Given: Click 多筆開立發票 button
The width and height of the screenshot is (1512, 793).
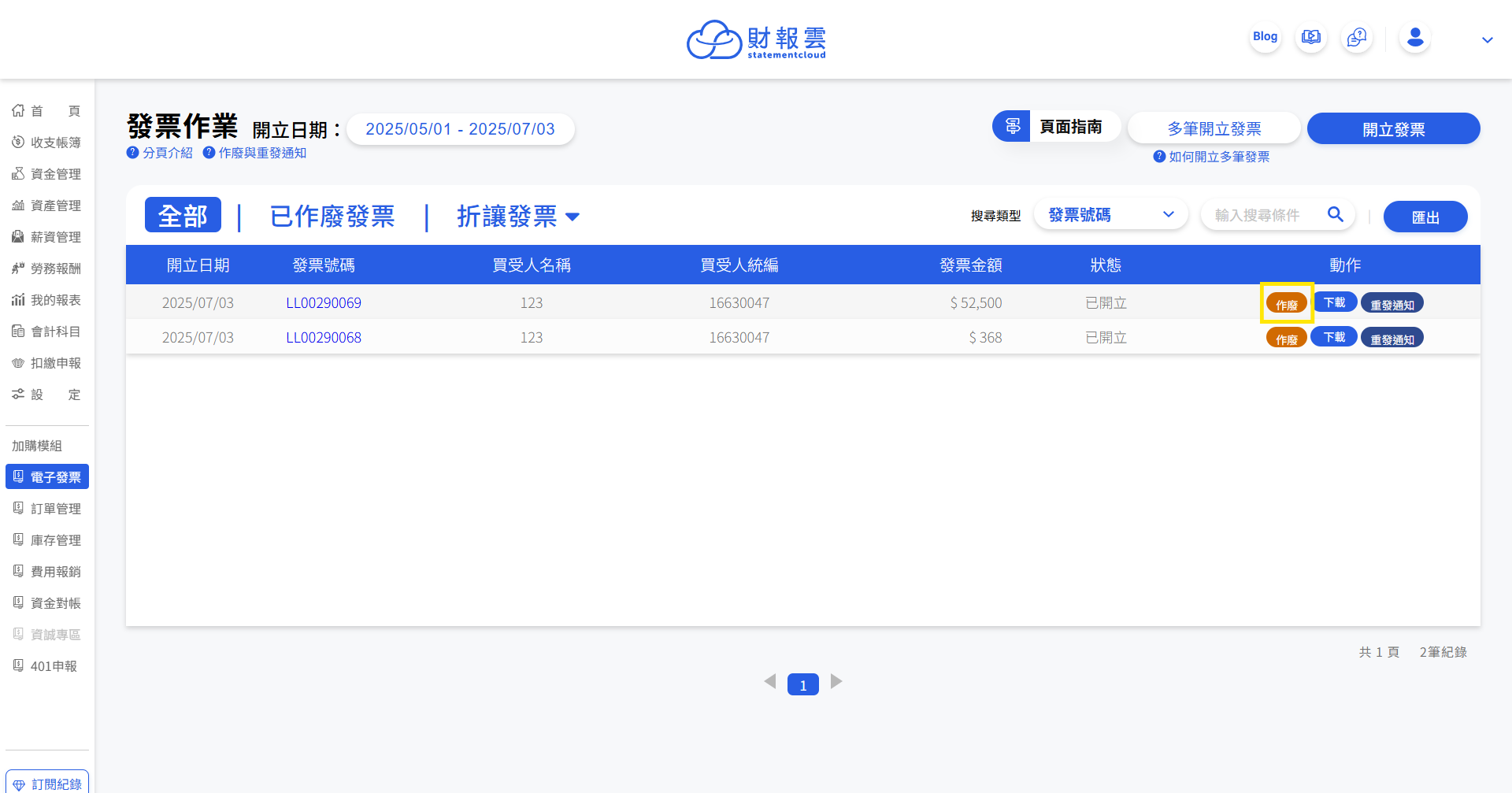Looking at the screenshot, I should pyautogui.click(x=1214, y=128).
